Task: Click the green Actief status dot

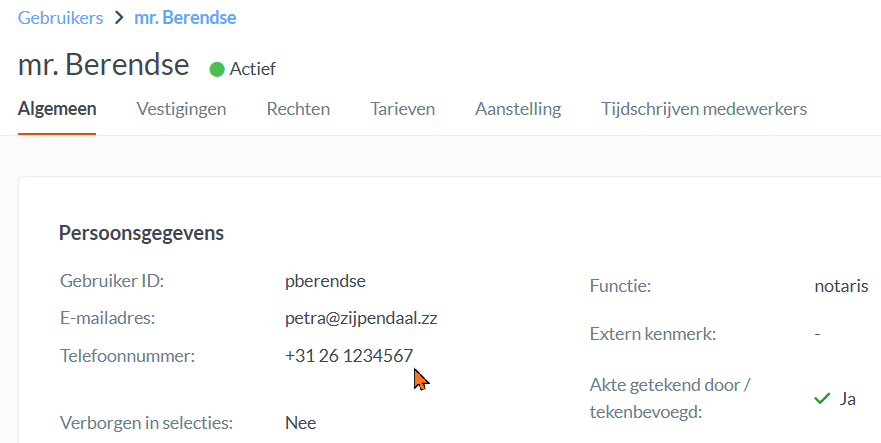Action: (x=217, y=69)
